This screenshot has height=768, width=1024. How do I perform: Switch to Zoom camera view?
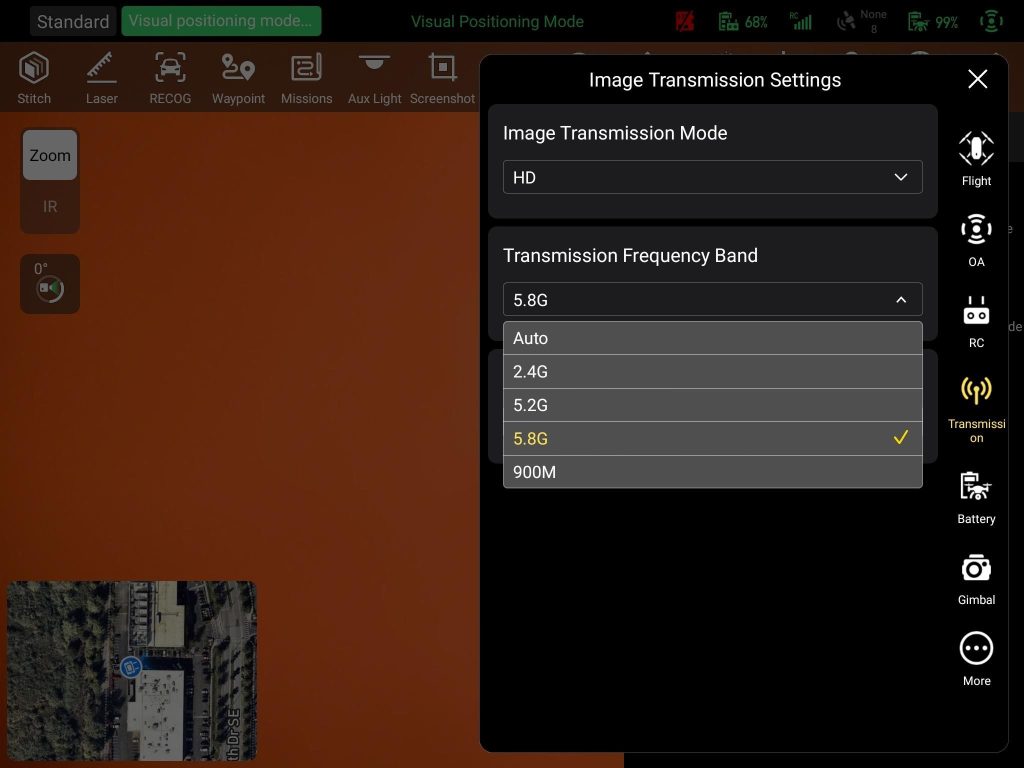pyautogui.click(x=50, y=156)
